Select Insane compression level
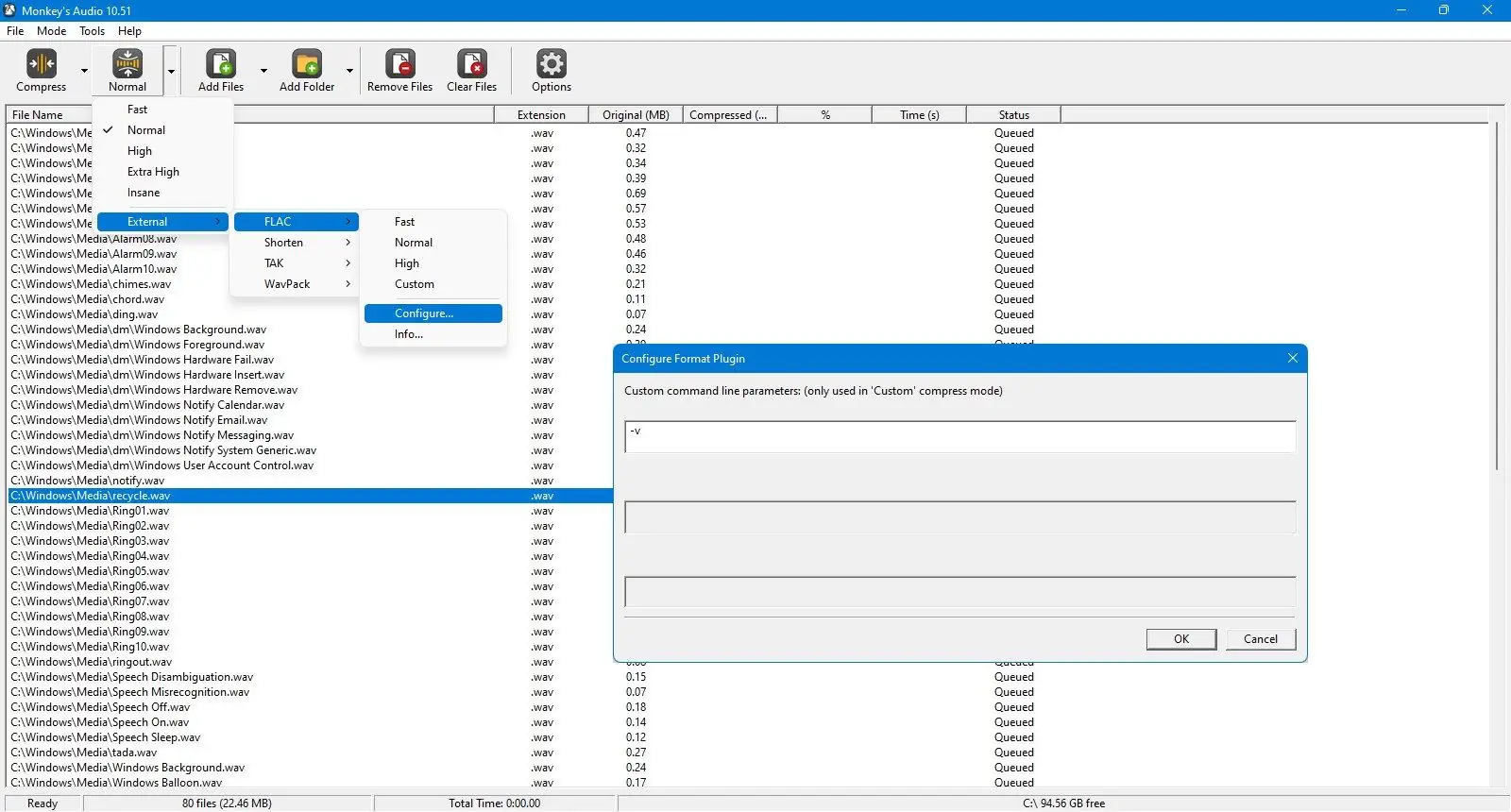This screenshot has height=812, width=1511. coord(162,193)
